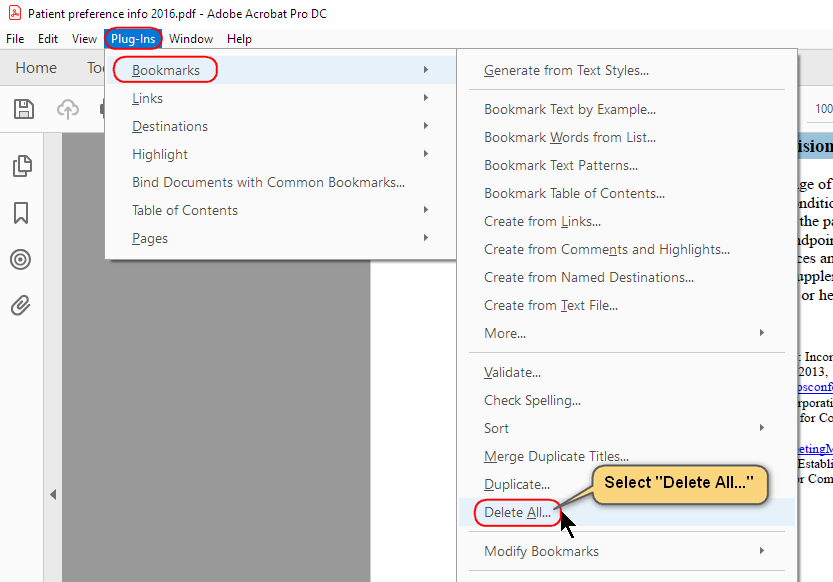Screen dimensions: 833x582
Task: Save the document using the Save icon
Action: point(24,109)
